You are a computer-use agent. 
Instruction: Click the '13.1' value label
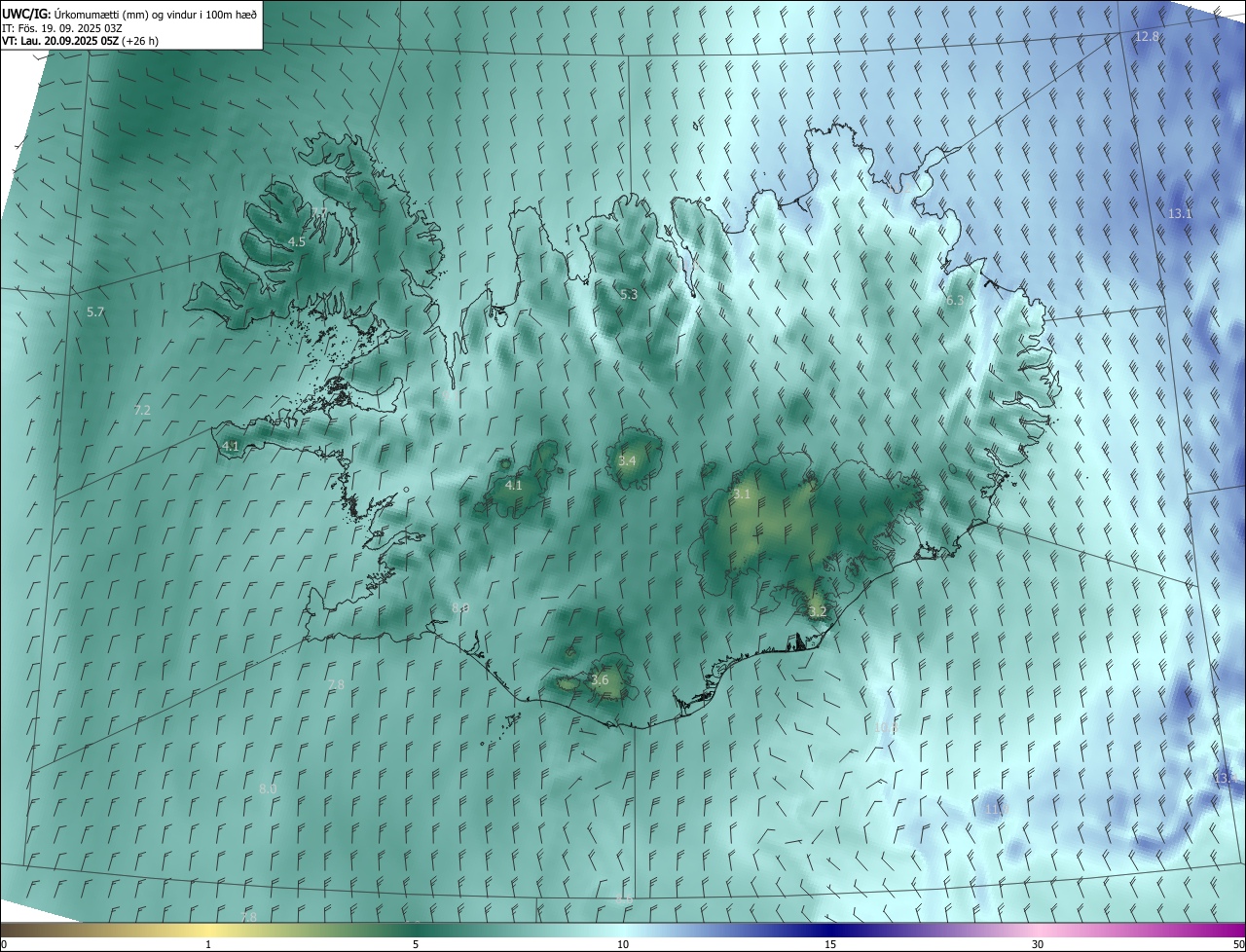(1180, 213)
